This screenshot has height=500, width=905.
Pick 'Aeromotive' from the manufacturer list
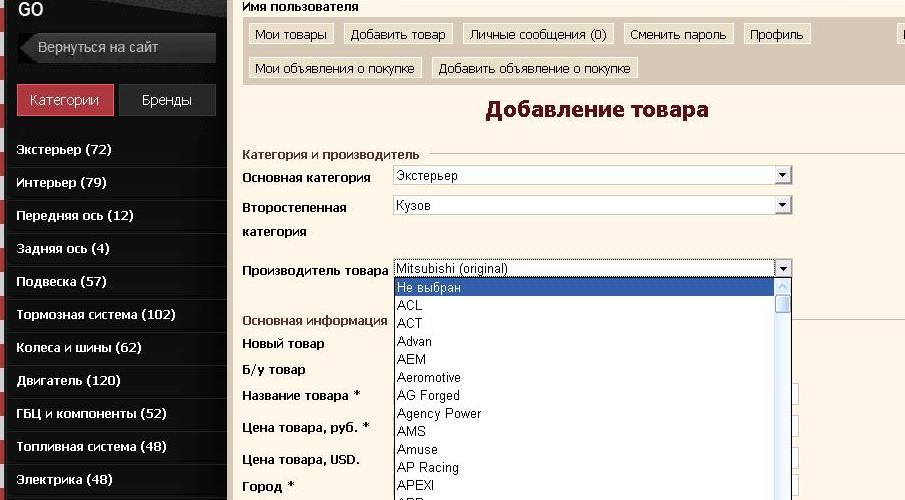584,377
